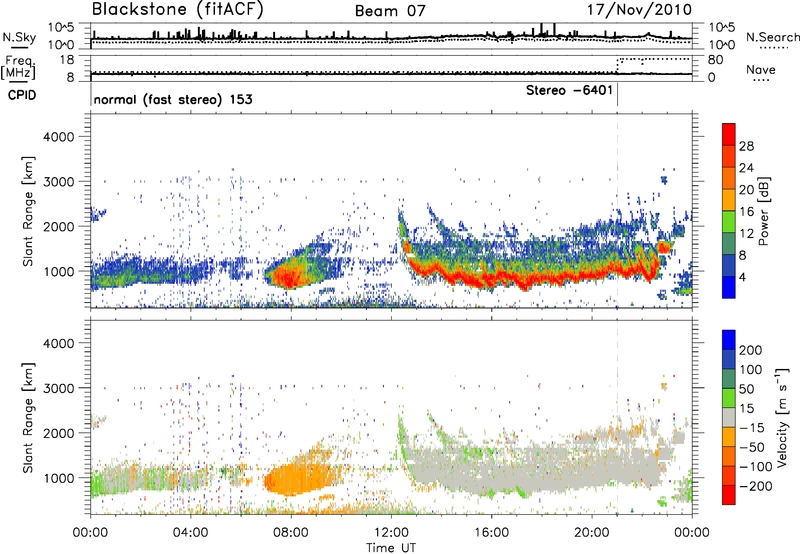Click the 12:00 time axis tick label
The image size is (800, 554).
tap(391, 533)
